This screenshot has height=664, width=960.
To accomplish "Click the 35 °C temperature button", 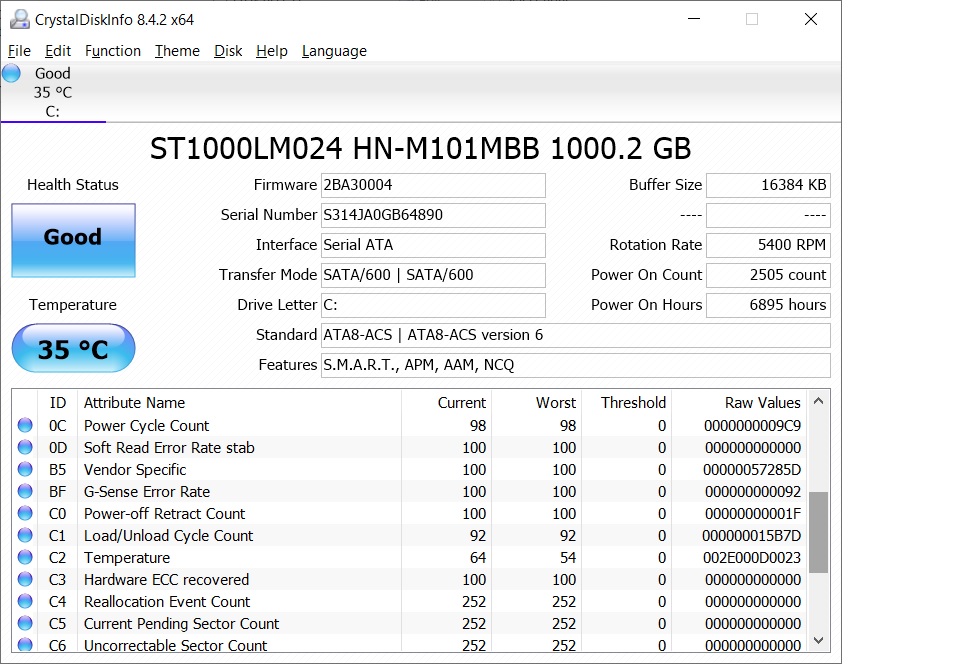I will pyautogui.click(x=73, y=348).
